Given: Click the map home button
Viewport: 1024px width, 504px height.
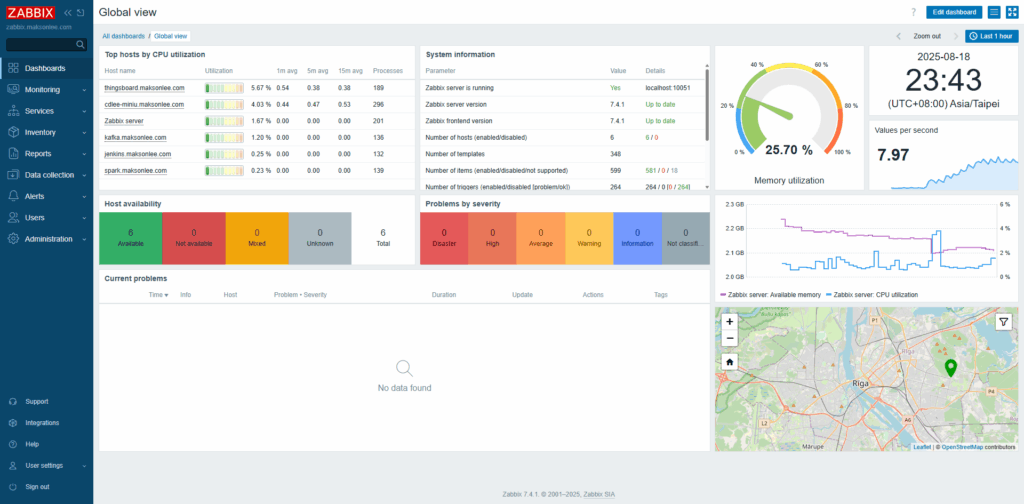Looking at the screenshot, I should [x=729, y=362].
